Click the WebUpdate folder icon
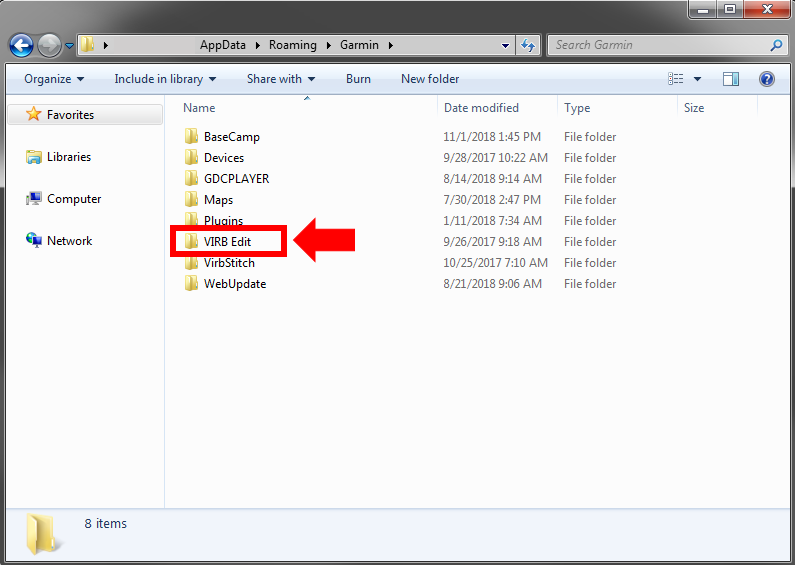 point(191,283)
